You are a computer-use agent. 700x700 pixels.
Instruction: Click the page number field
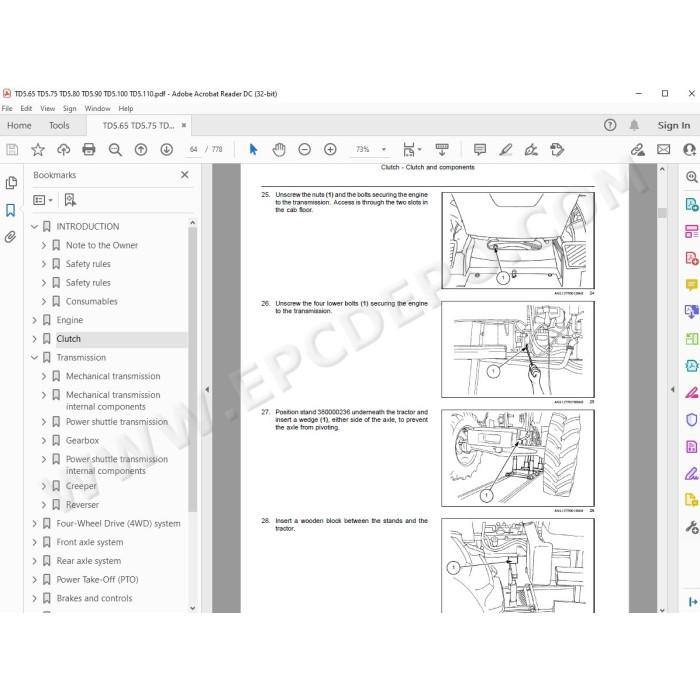[193, 150]
